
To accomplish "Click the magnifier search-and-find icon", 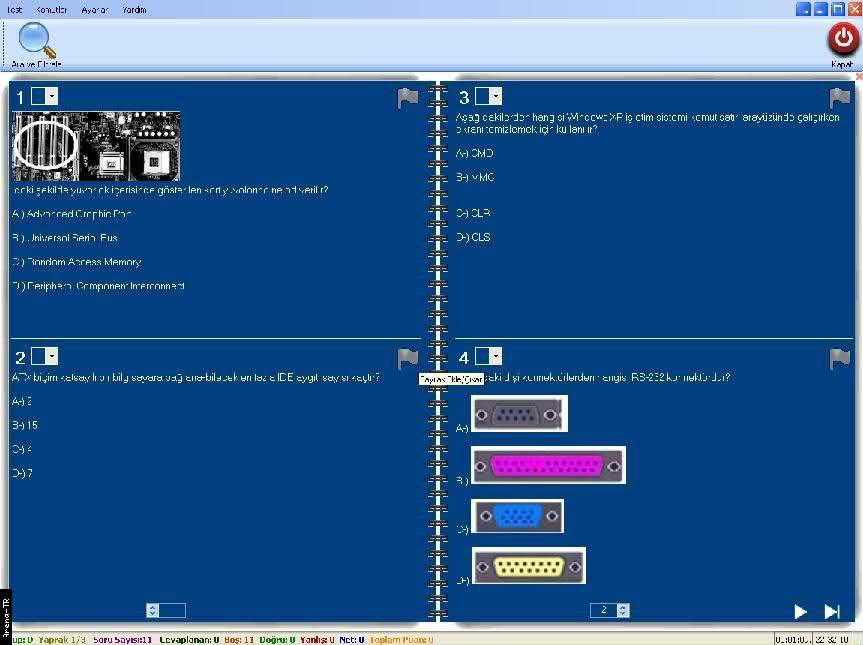I will (x=37, y=40).
